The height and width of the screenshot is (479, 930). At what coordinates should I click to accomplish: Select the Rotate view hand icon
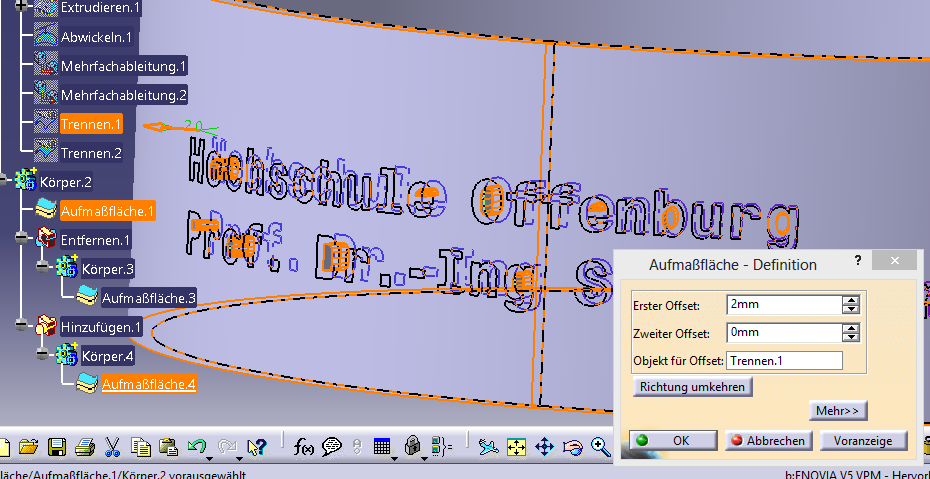tap(572, 446)
